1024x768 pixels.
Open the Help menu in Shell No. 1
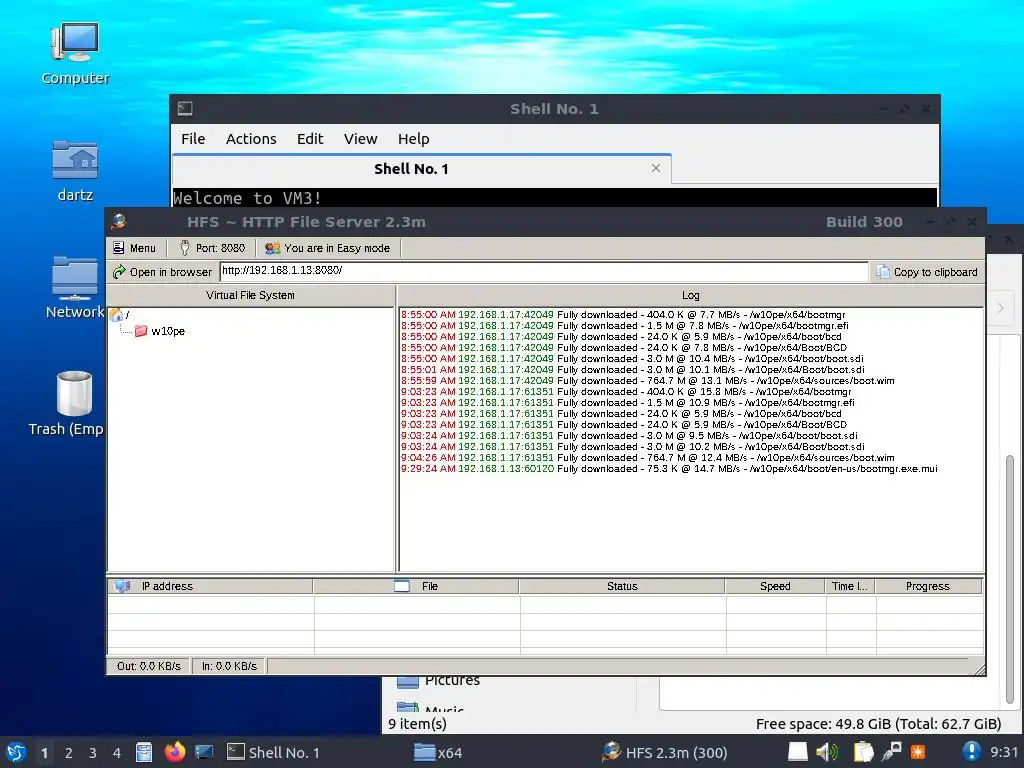pyautogui.click(x=413, y=138)
